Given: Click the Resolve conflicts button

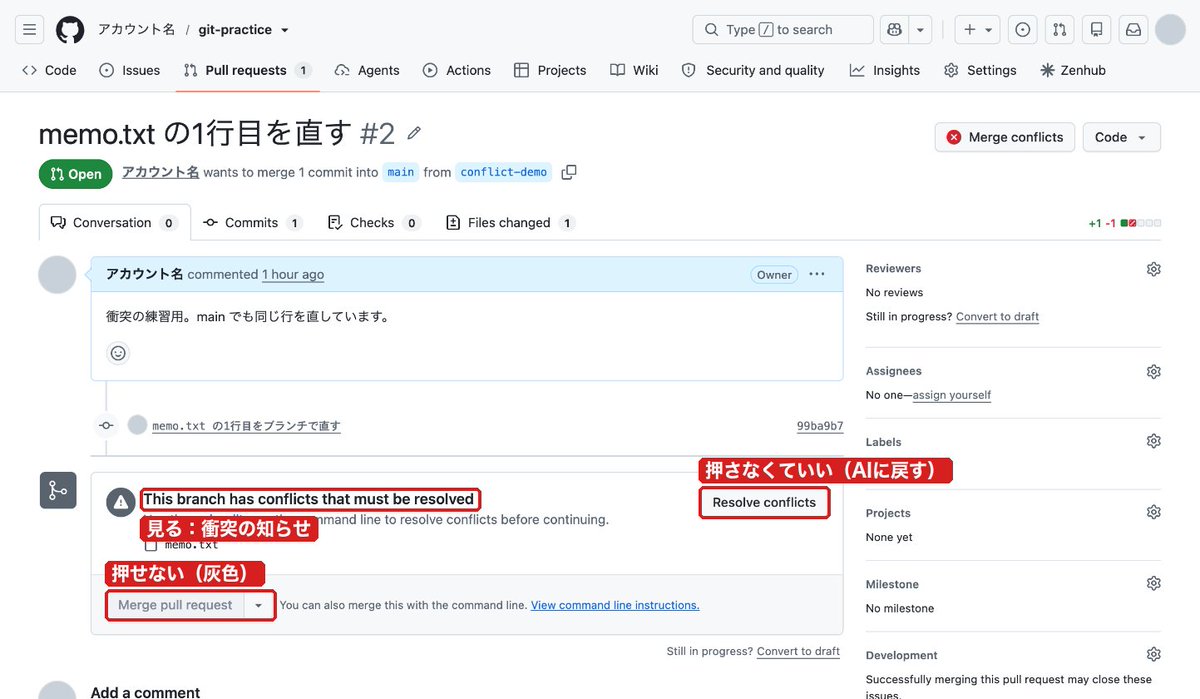Looking at the screenshot, I should click(764, 502).
